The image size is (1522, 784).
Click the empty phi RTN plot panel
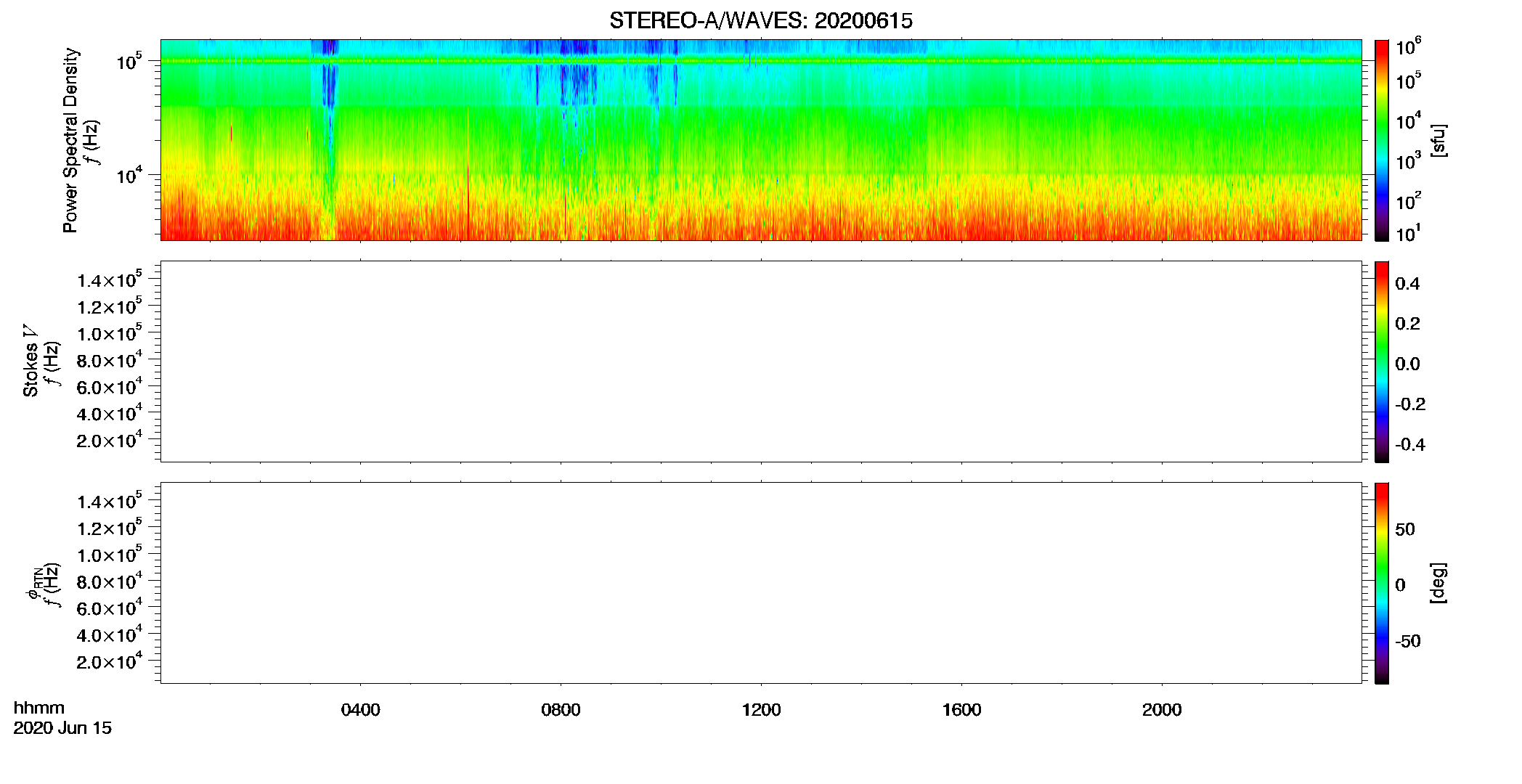pyautogui.click(x=761, y=583)
